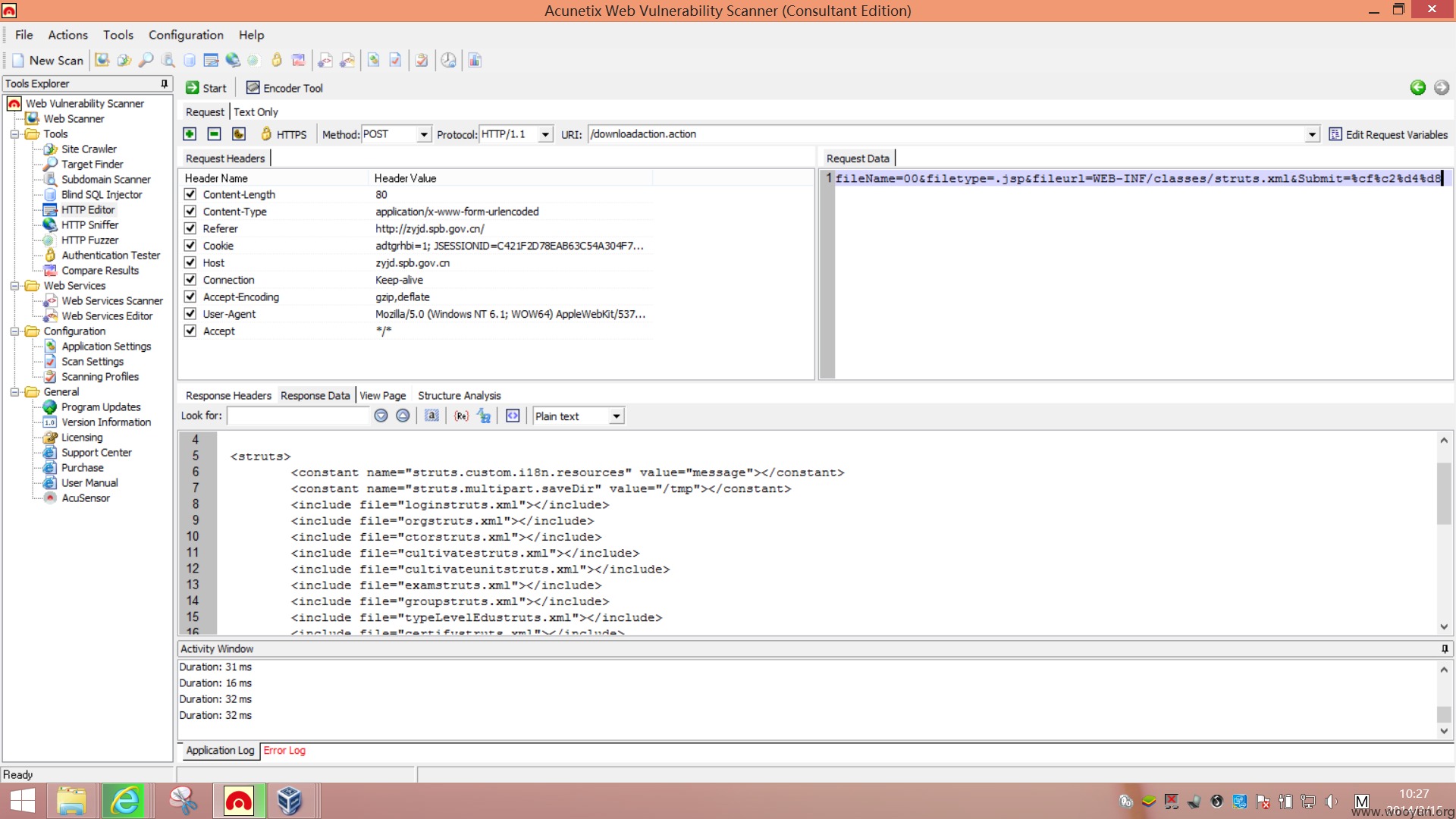1456x819 pixels.
Task: Select HTTP Fuzzer in Tools Explorer
Action: pyautogui.click(x=89, y=240)
